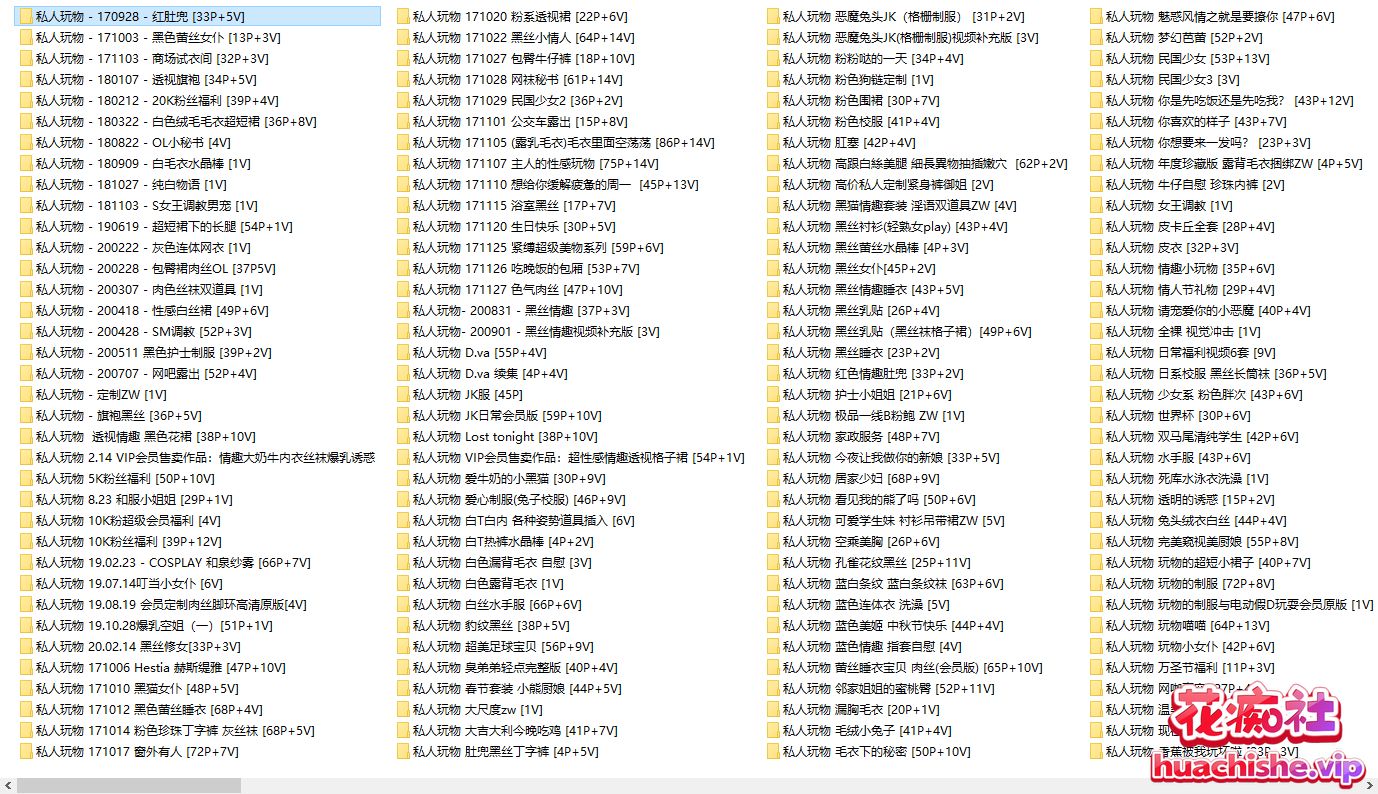1378x794 pixels.
Task: Click folder icon for 181027 纯白物语
Action: pos(26,185)
